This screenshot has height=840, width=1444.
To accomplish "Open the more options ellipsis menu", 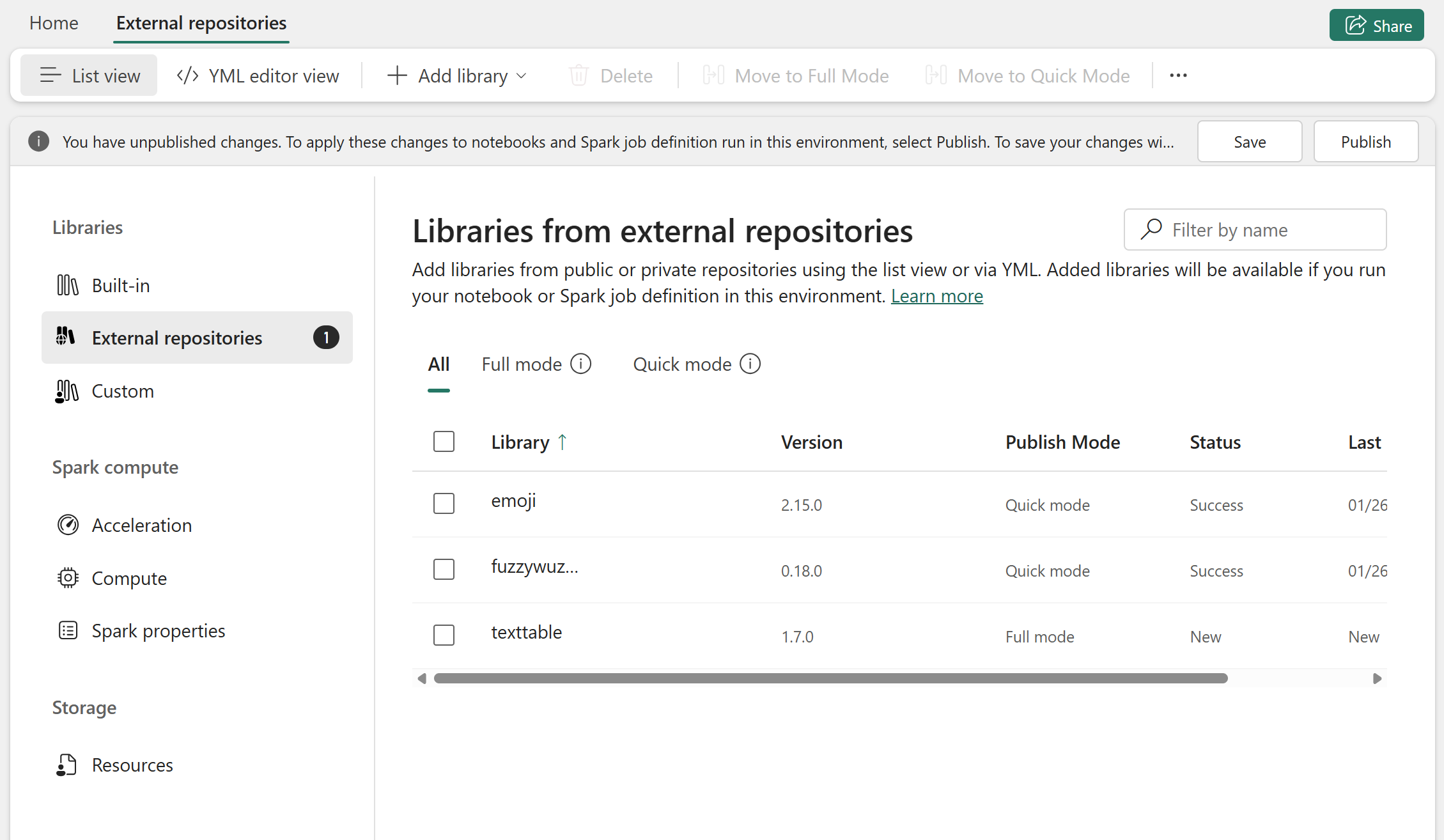I will point(1178,75).
